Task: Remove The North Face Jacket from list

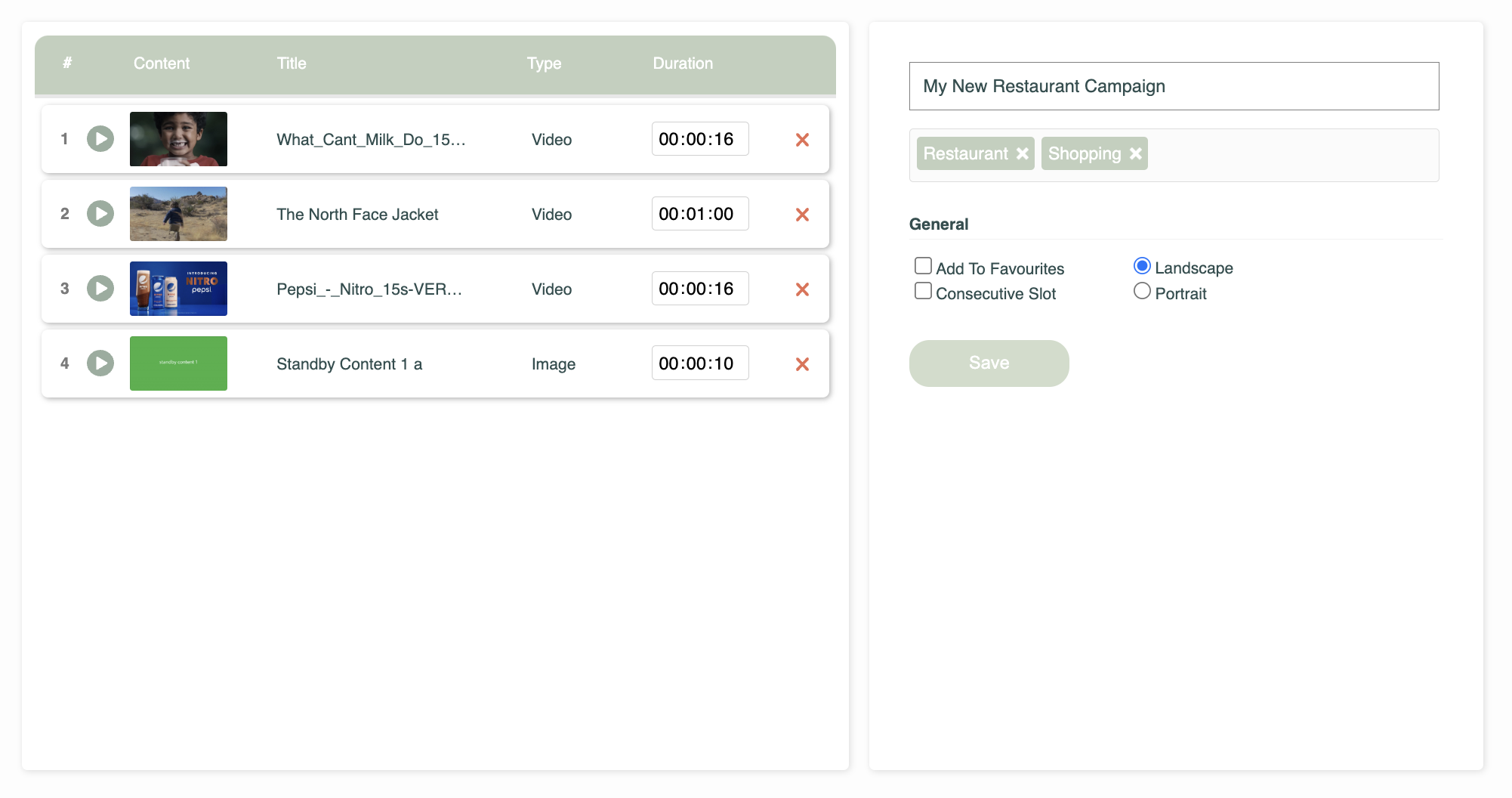Action: pos(802,215)
